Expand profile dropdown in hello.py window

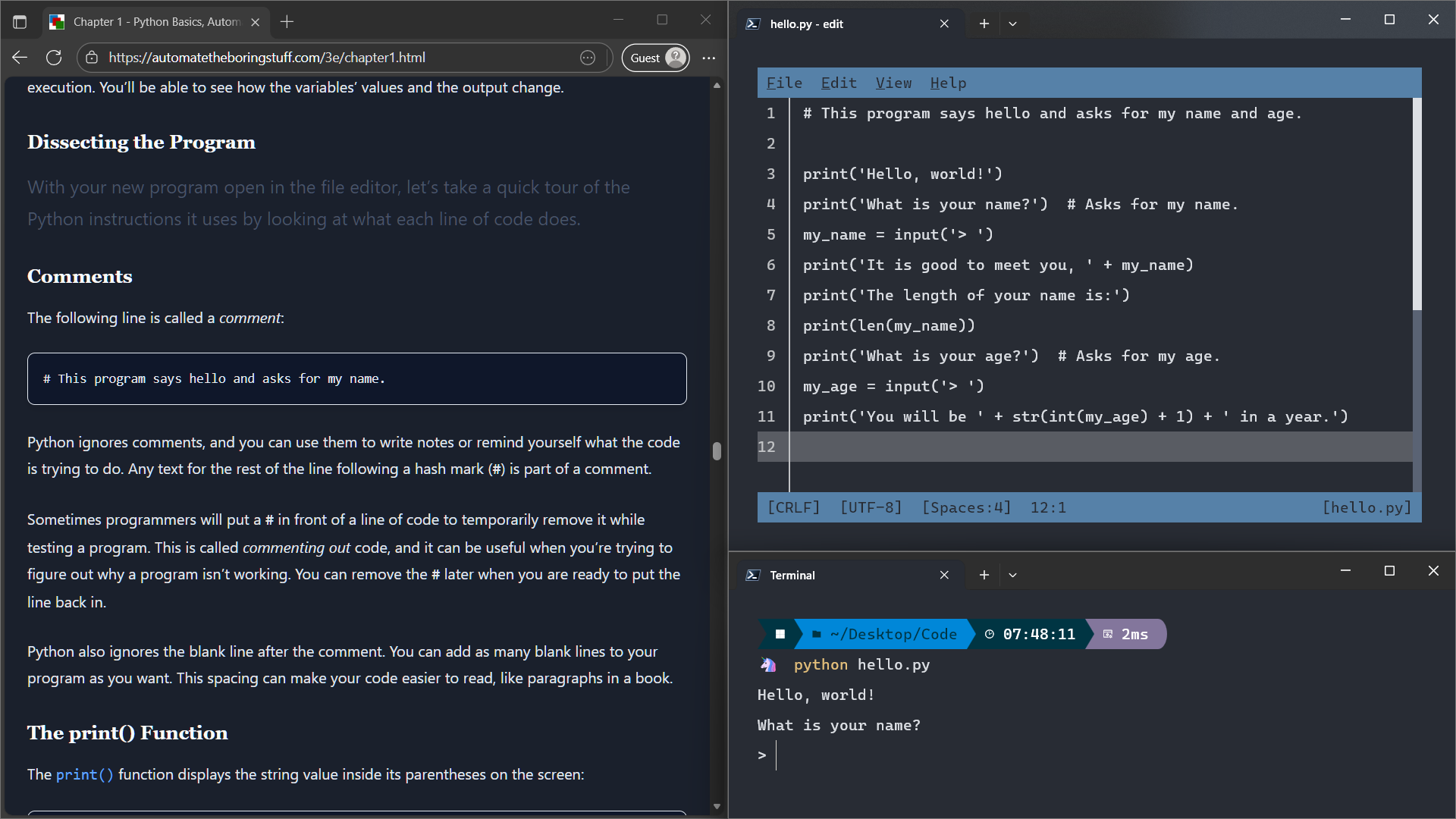click(1012, 24)
